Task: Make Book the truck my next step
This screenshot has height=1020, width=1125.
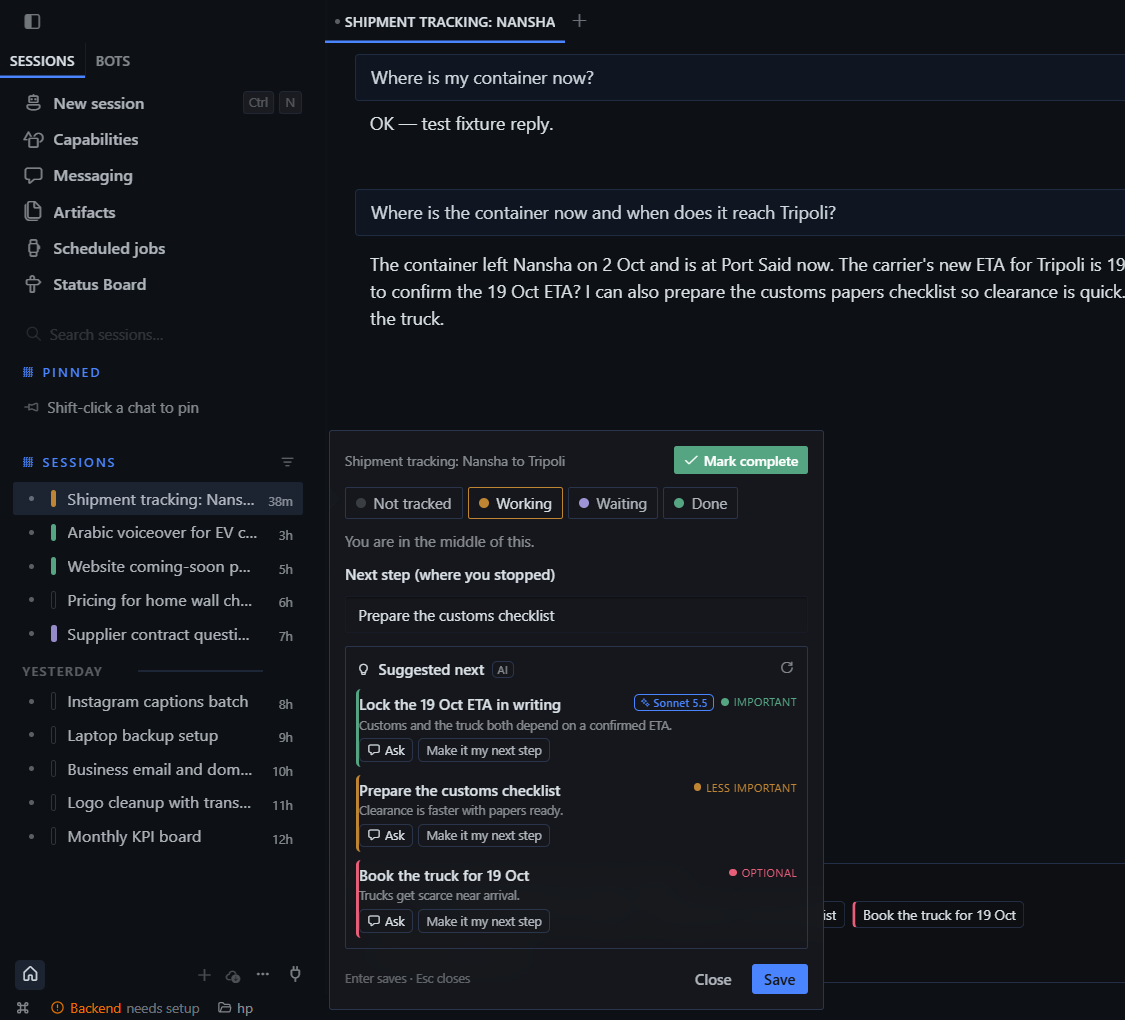Action: [484, 921]
